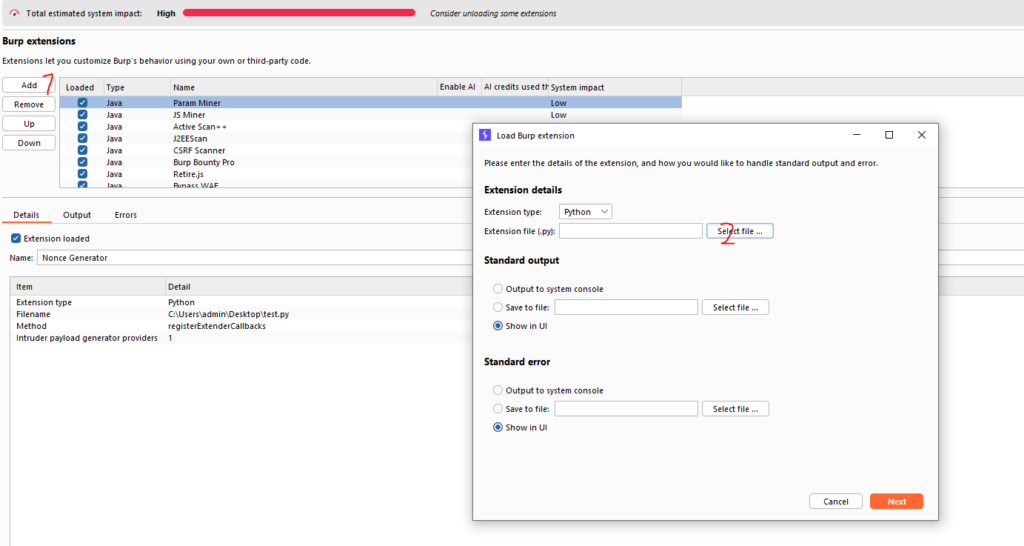Select the Param Miner extension row
Viewport: 1024px width, 546px height.
click(x=370, y=103)
